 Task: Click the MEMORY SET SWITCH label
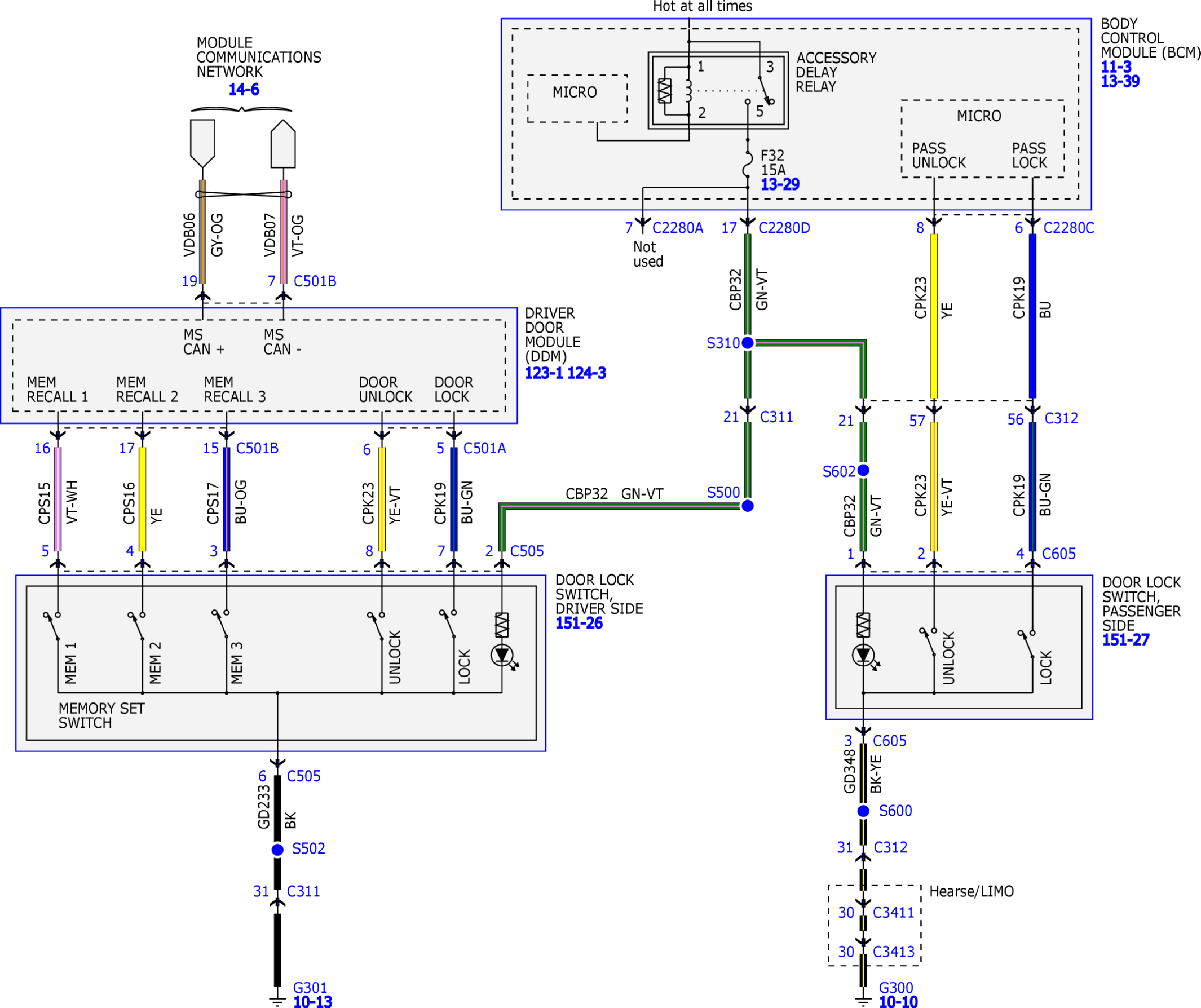coord(101,715)
